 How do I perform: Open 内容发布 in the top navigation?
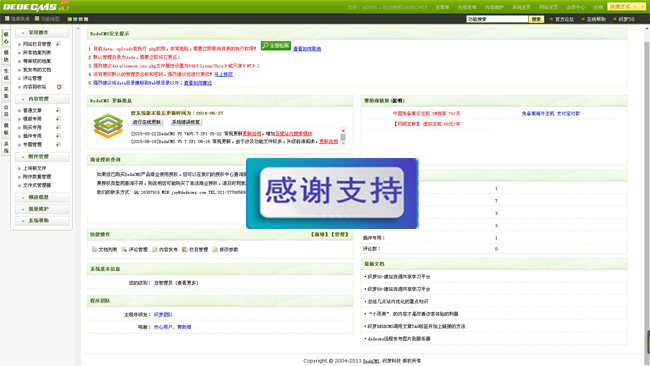click(x=467, y=7)
